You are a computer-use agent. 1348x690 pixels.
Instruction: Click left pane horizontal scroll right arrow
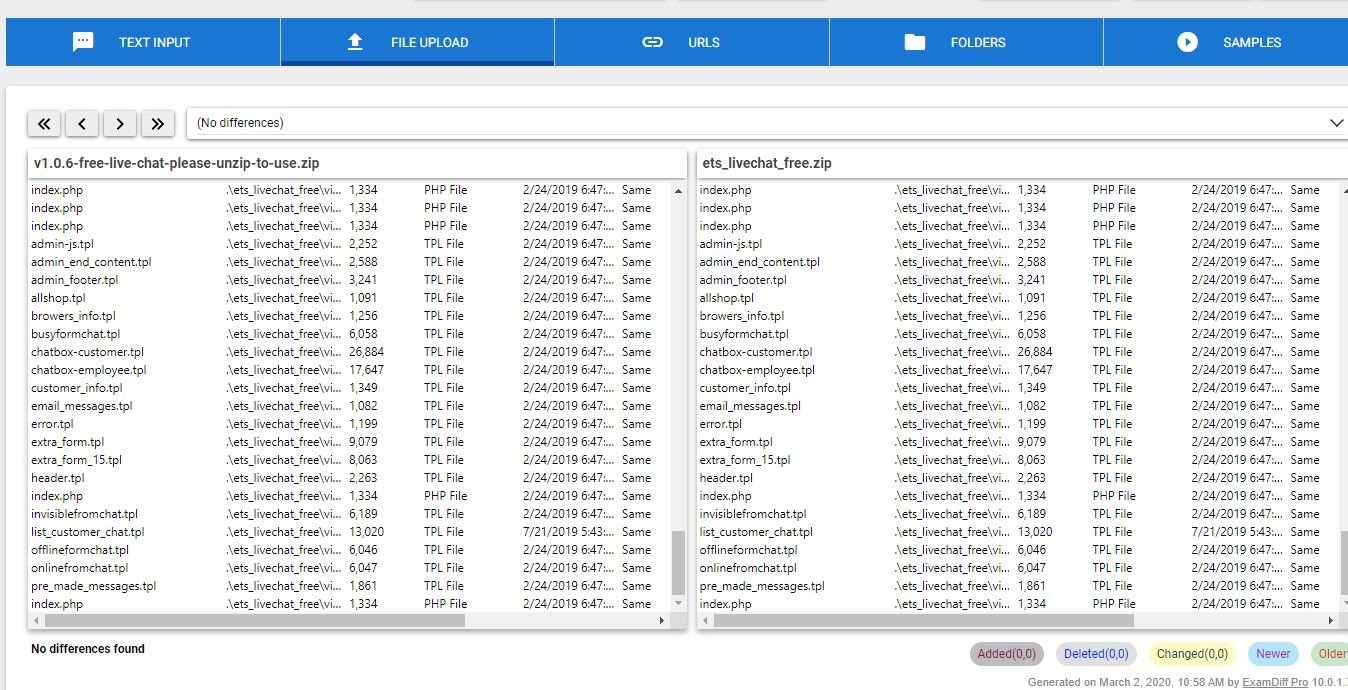(661, 620)
